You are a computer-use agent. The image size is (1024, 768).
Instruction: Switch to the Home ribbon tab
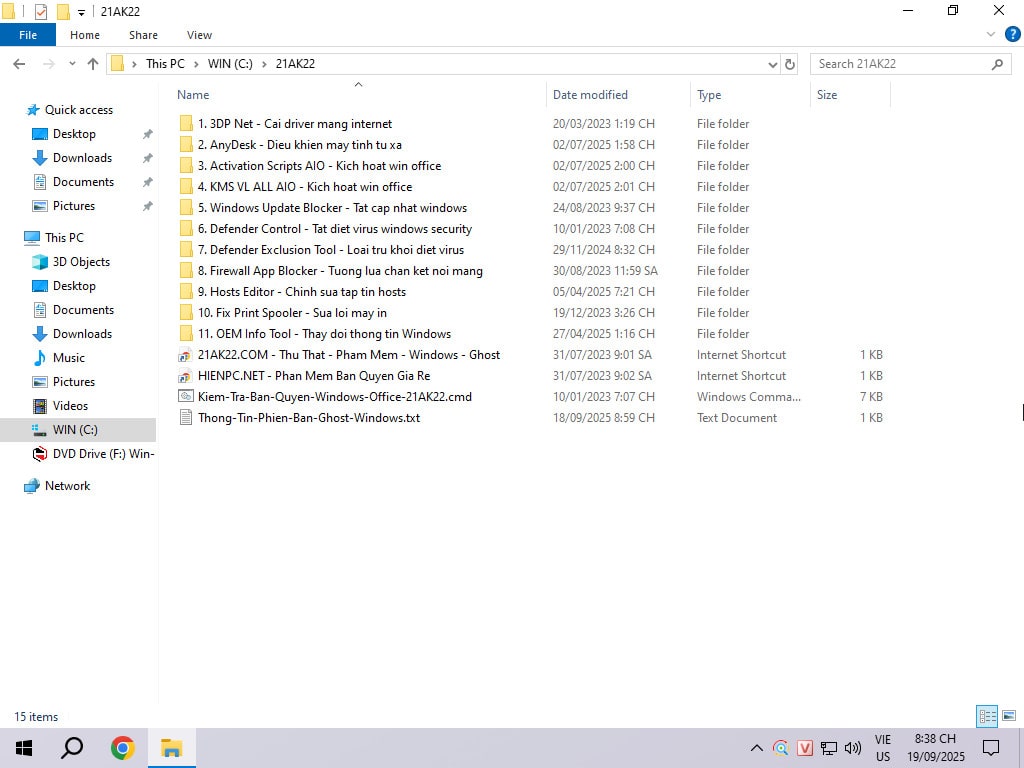tap(85, 35)
